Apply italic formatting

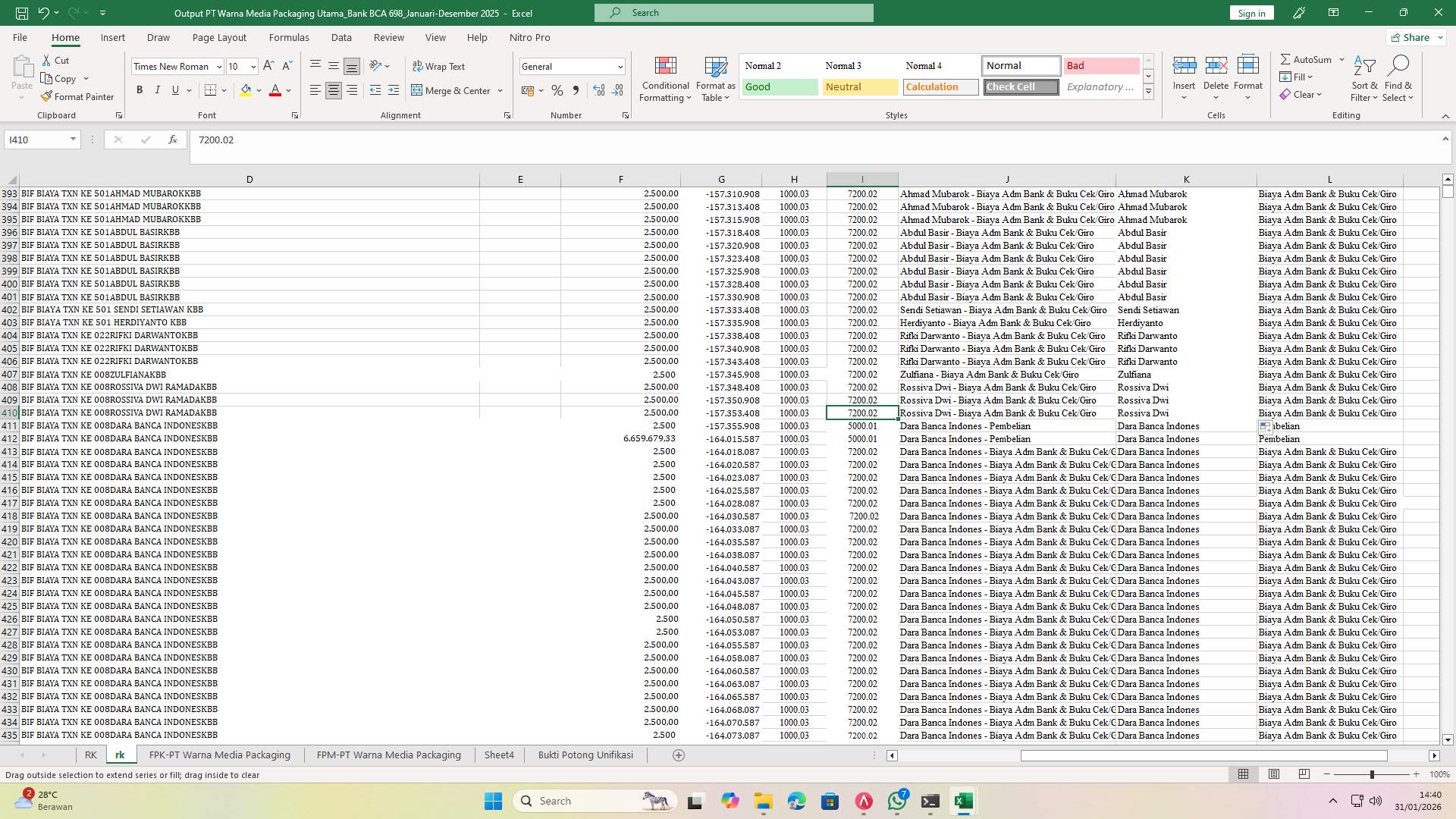pos(158,90)
